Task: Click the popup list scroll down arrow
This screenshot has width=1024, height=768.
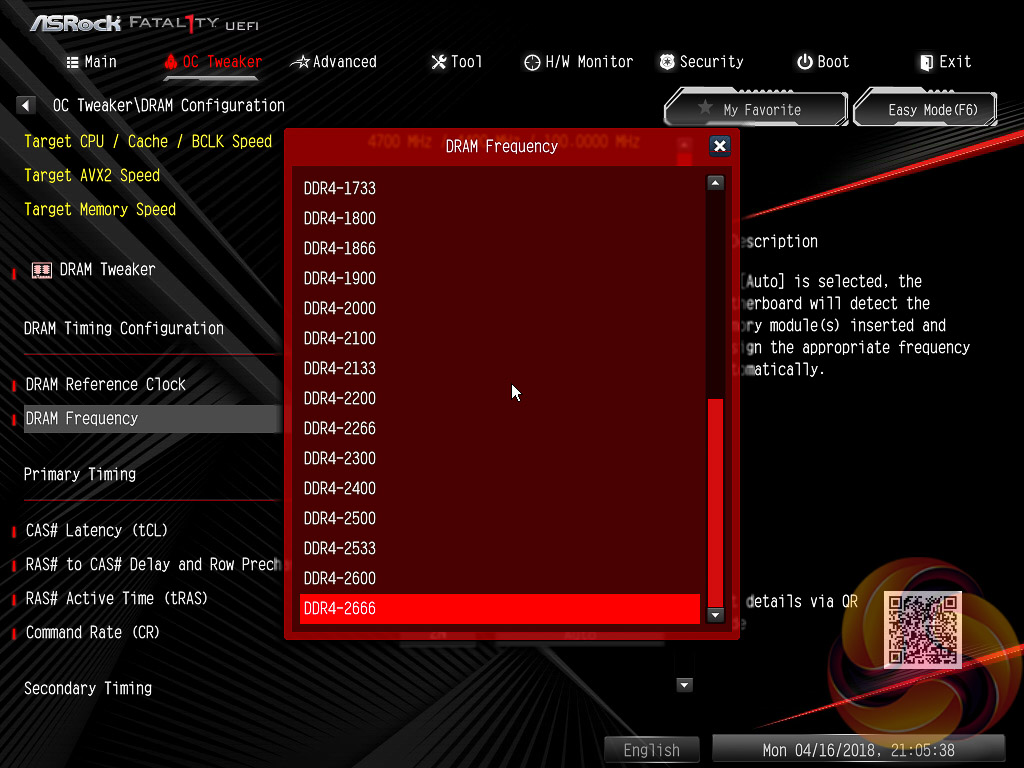Action: pos(715,615)
